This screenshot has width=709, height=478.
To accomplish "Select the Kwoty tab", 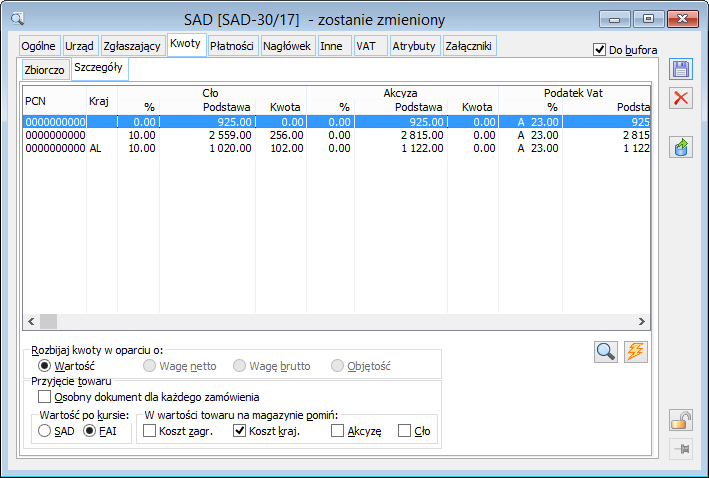I will click(x=185, y=44).
